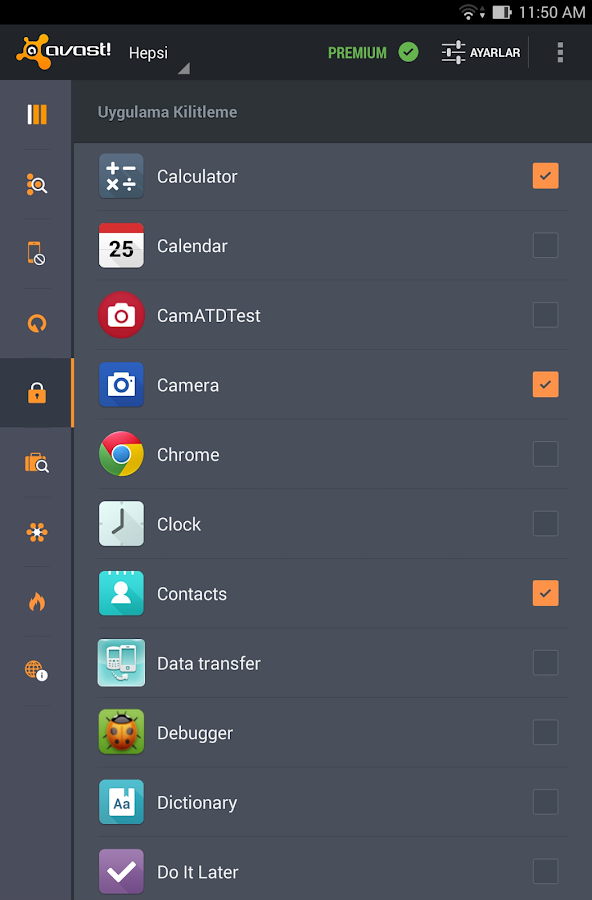This screenshot has height=900, width=592.
Task: Open the app locking padlock icon
Action: (x=36, y=393)
